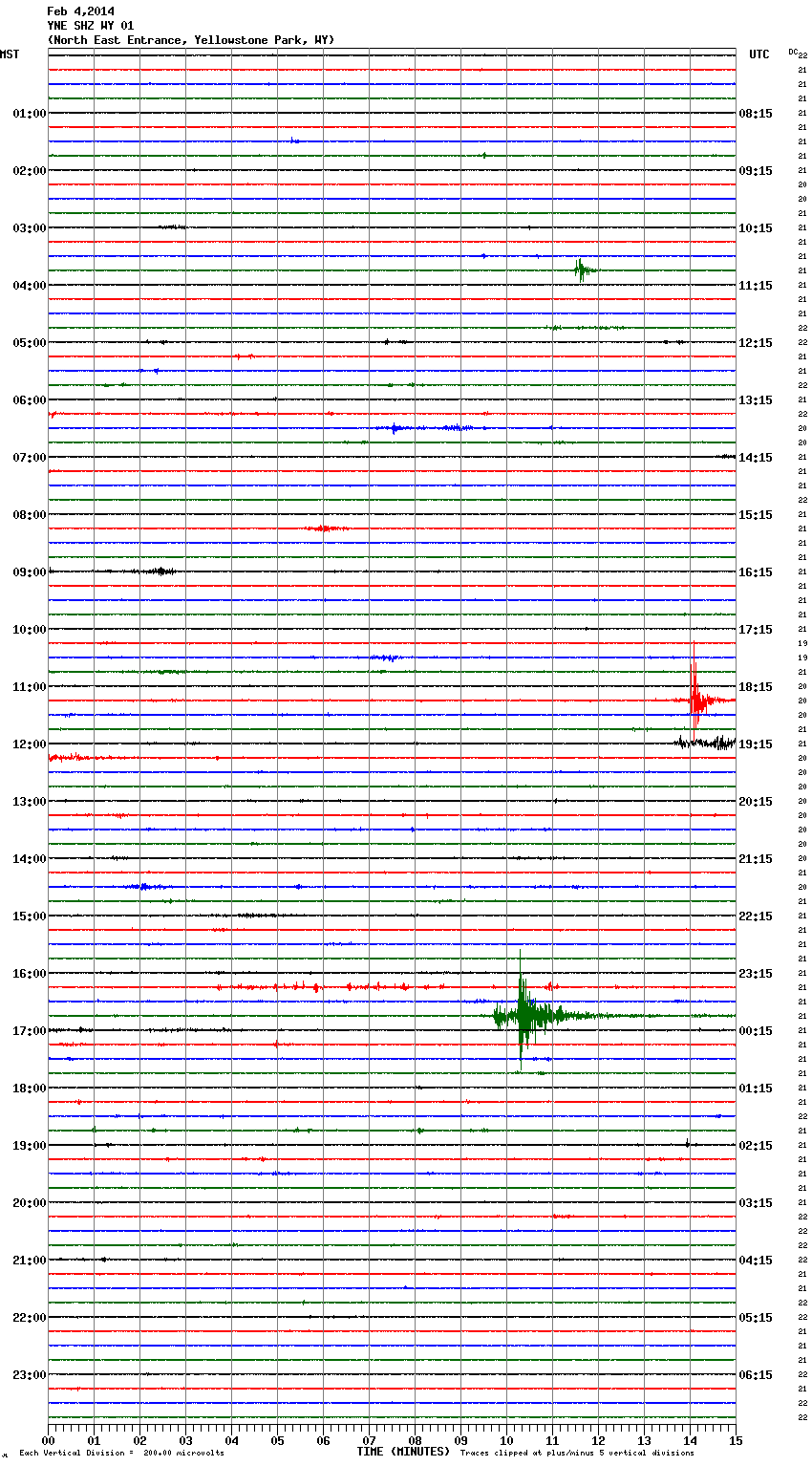Select the "02:00" MST row label

click(30, 171)
